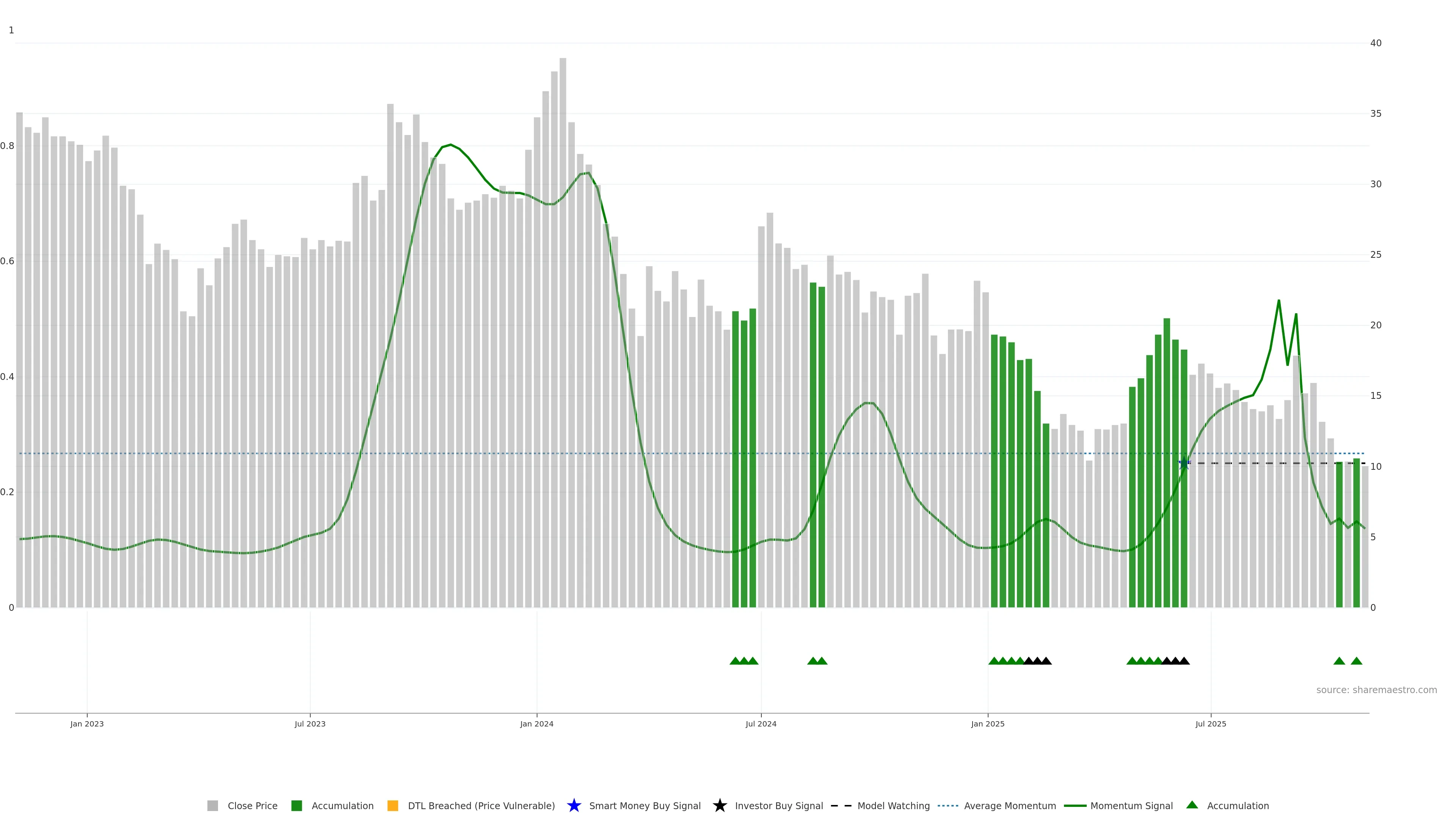Click the orange DTL Breached legend square
The width and height of the screenshot is (1456, 819).
pyautogui.click(x=393, y=806)
